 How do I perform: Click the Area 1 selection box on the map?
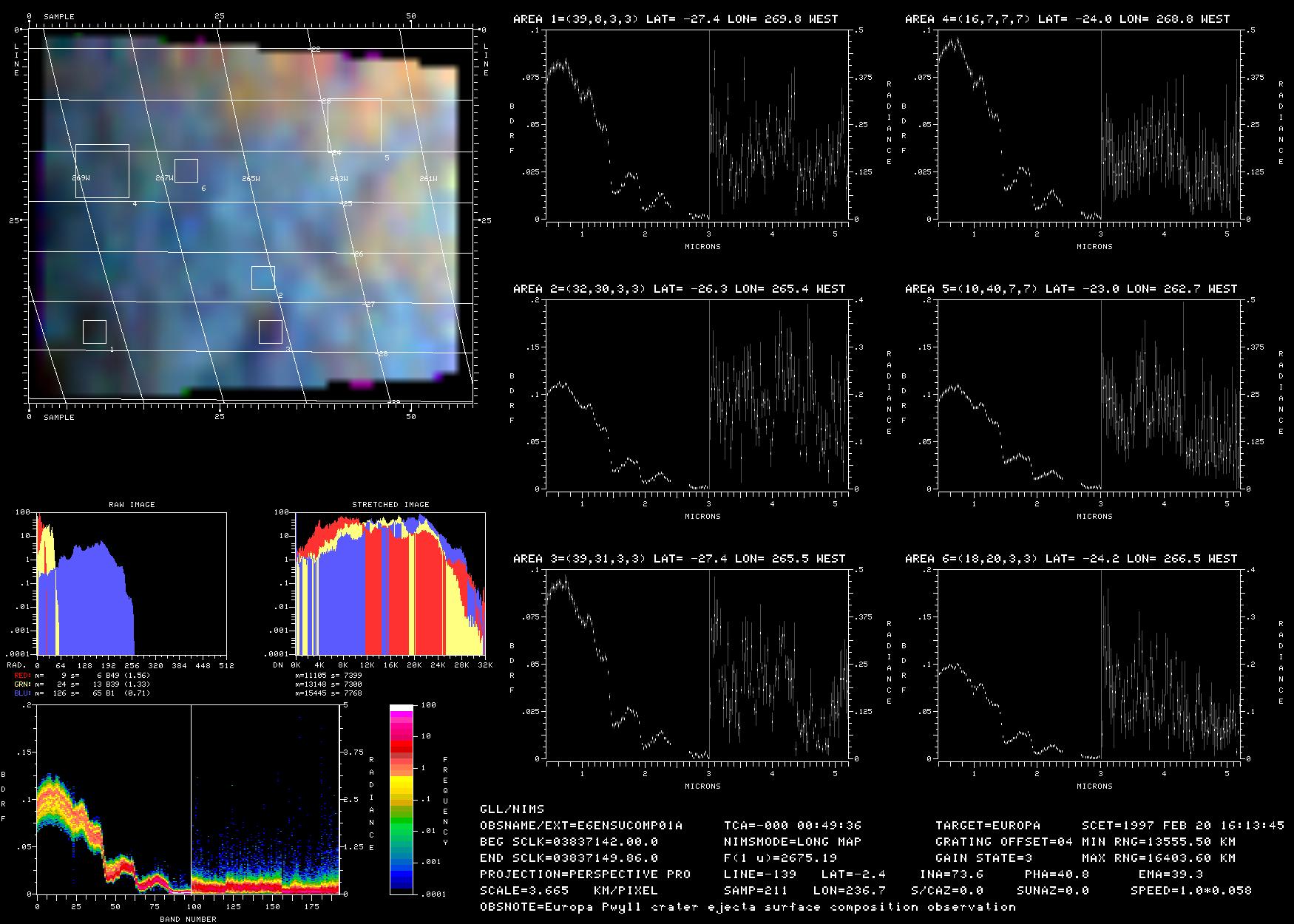95,332
